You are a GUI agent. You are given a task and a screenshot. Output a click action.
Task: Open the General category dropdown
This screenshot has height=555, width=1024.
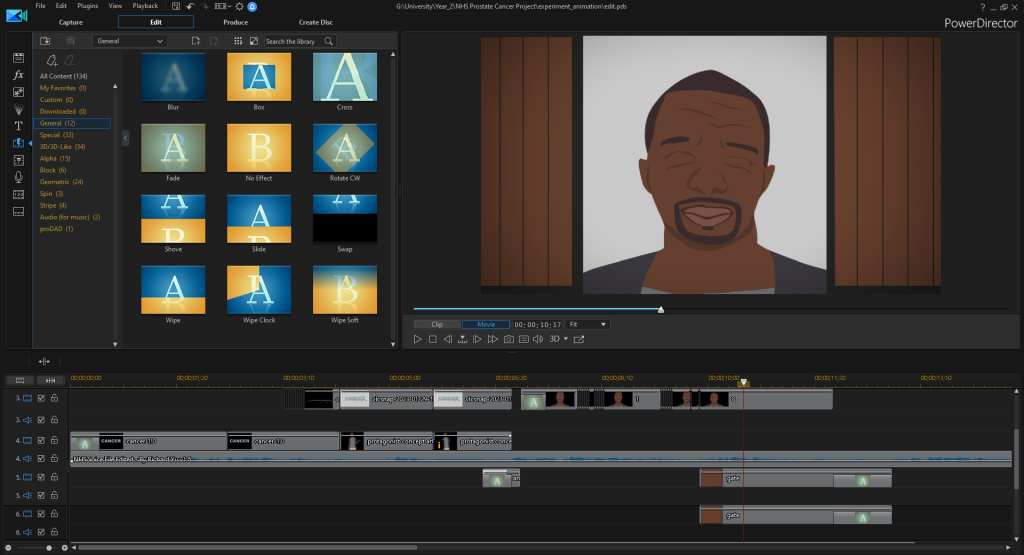coord(129,41)
